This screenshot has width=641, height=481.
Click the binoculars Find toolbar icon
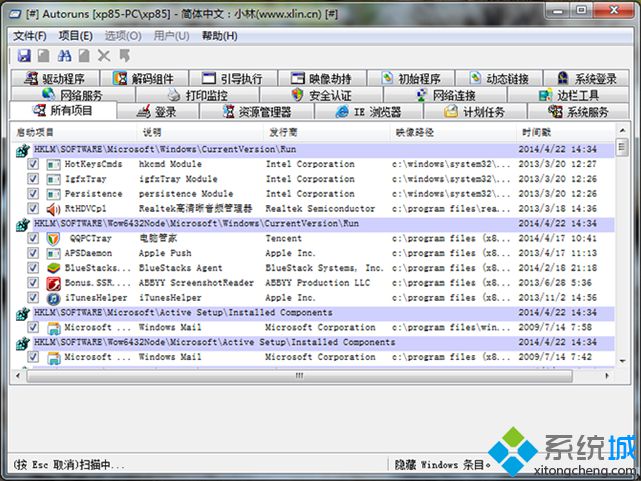tap(64, 55)
